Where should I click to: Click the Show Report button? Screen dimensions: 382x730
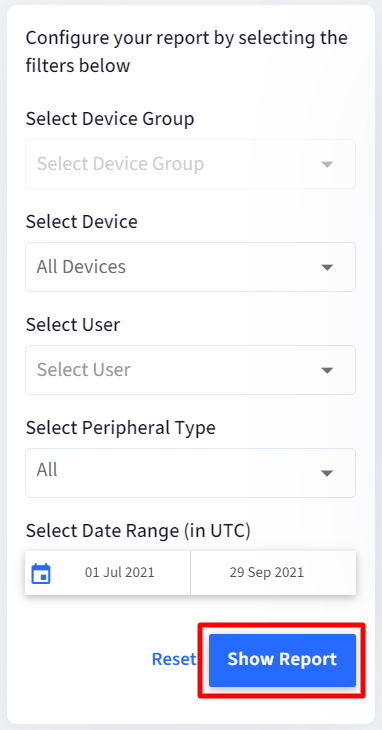tap(282, 660)
